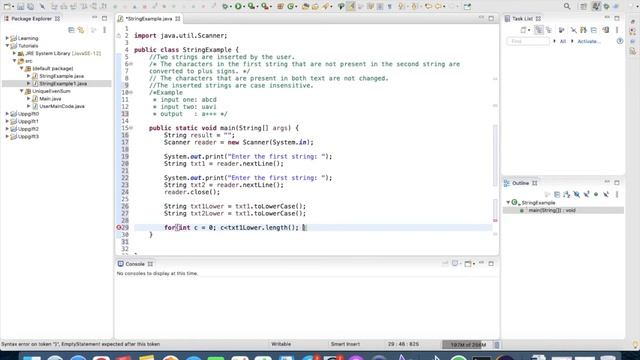This screenshot has height=360, width=640.
Task: Collapse the UniqueEvenSum package
Action: pyautogui.click(x=22, y=91)
